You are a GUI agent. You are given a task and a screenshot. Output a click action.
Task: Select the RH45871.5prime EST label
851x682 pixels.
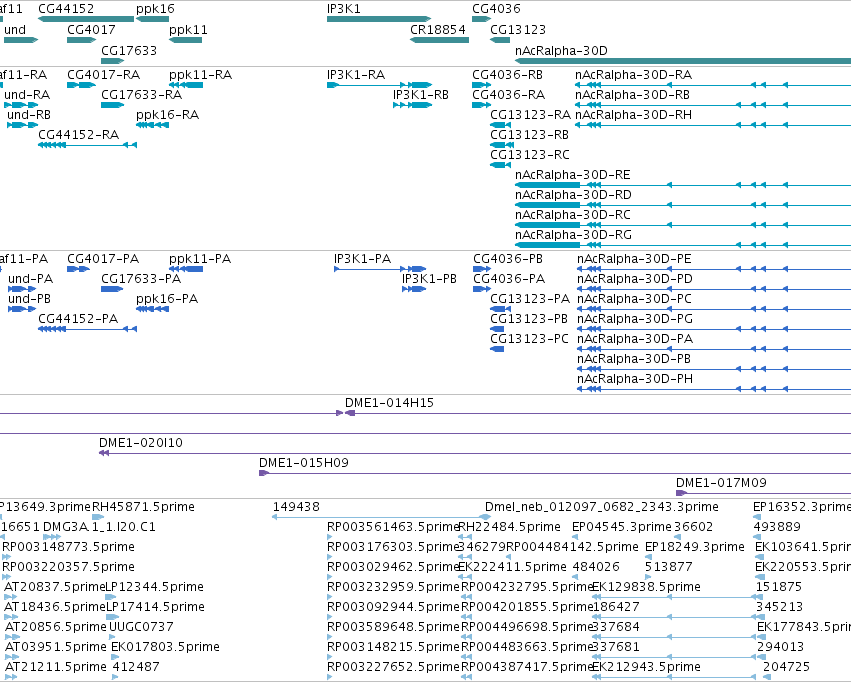143,507
